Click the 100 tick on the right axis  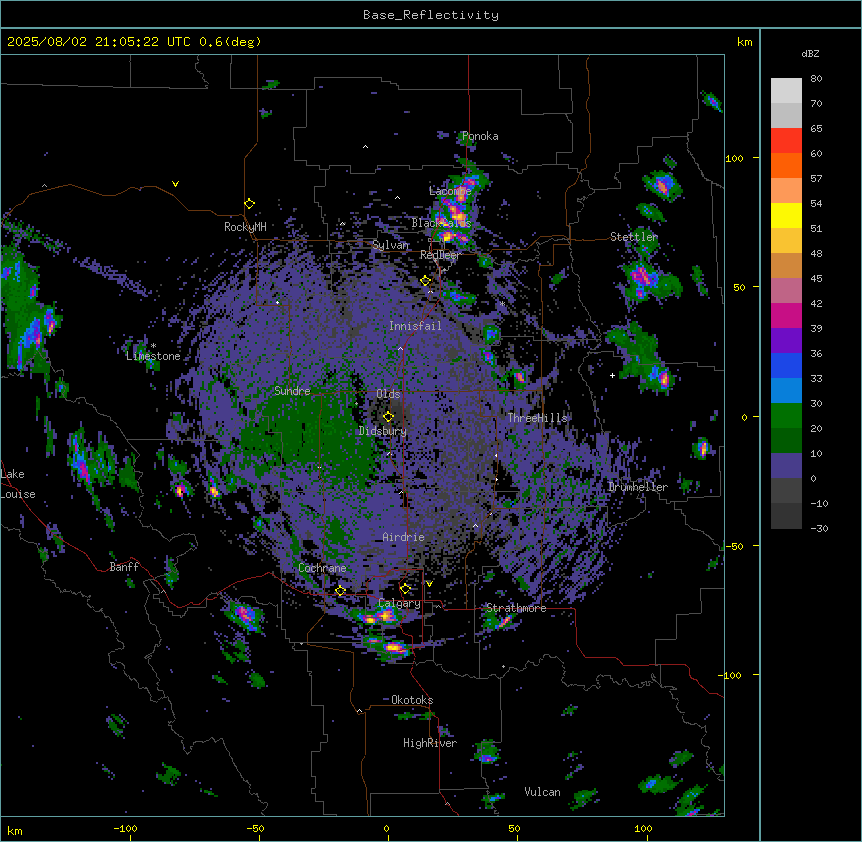pyautogui.click(x=734, y=158)
